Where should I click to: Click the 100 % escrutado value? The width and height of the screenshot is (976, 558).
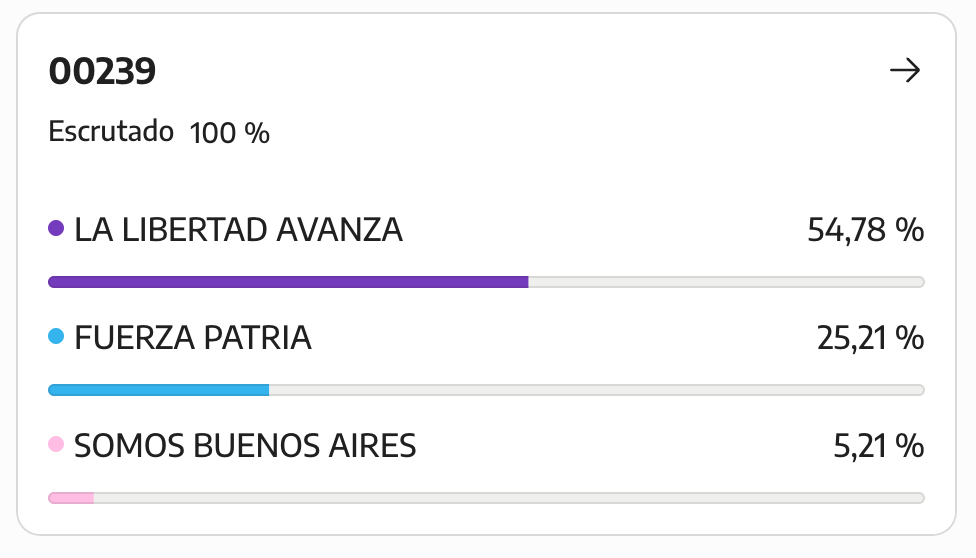pos(229,133)
